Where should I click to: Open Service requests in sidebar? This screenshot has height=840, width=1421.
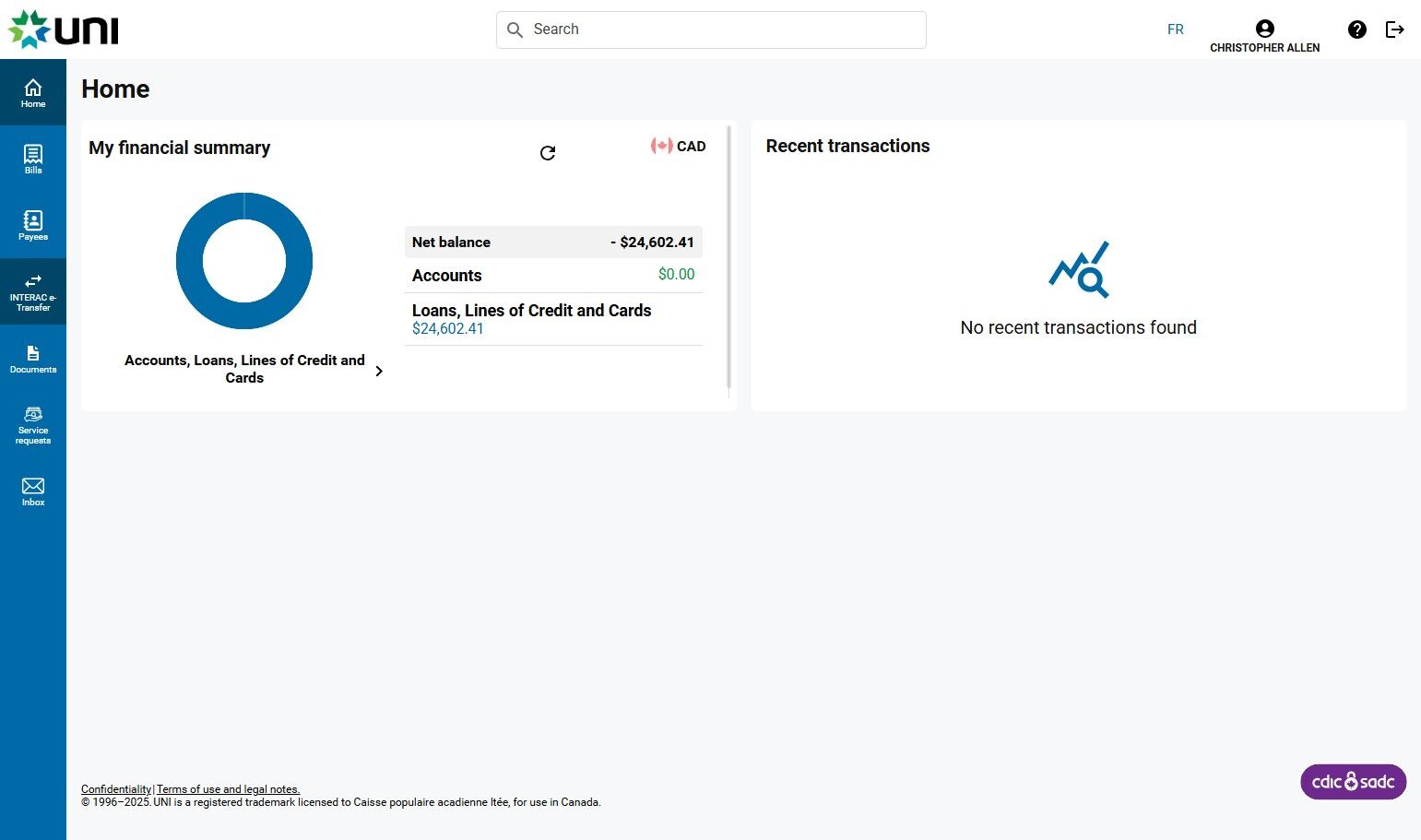[x=33, y=425]
